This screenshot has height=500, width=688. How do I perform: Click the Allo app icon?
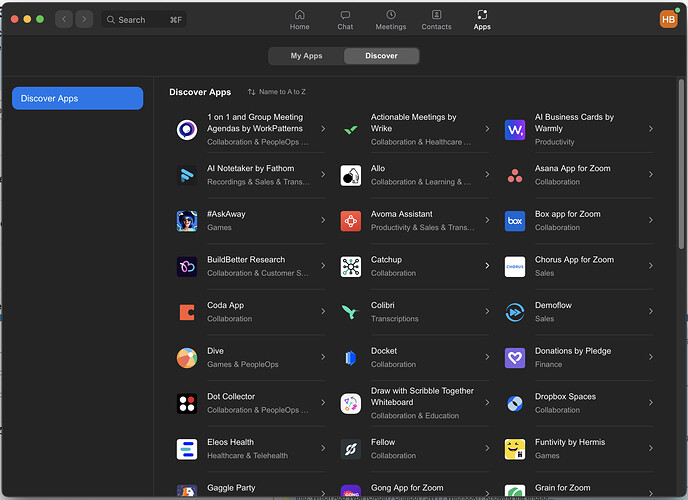(351, 175)
